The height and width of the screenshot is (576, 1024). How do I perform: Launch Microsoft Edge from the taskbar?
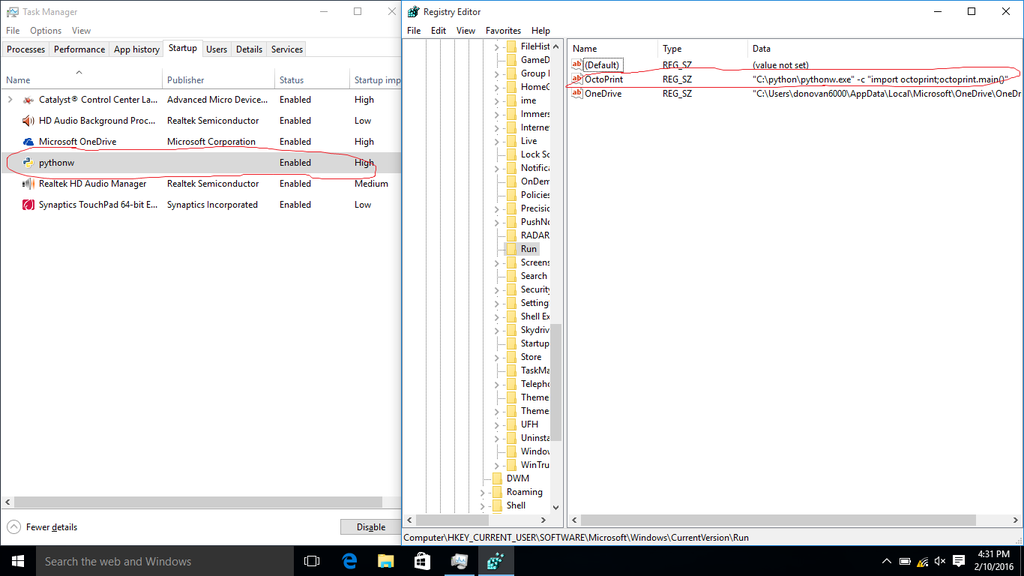[x=349, y=561]
